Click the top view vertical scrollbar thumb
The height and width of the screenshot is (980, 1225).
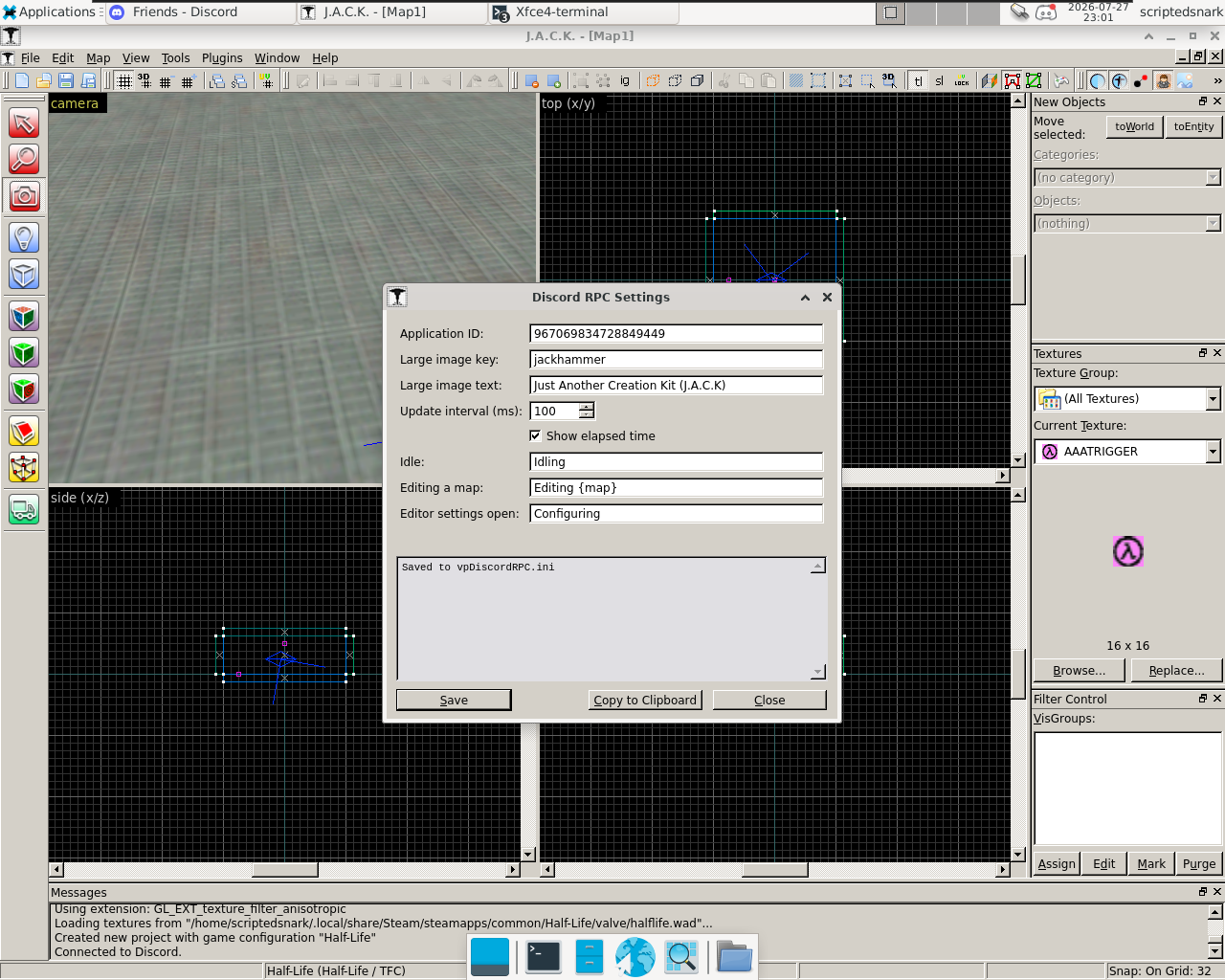(1018, 279)
